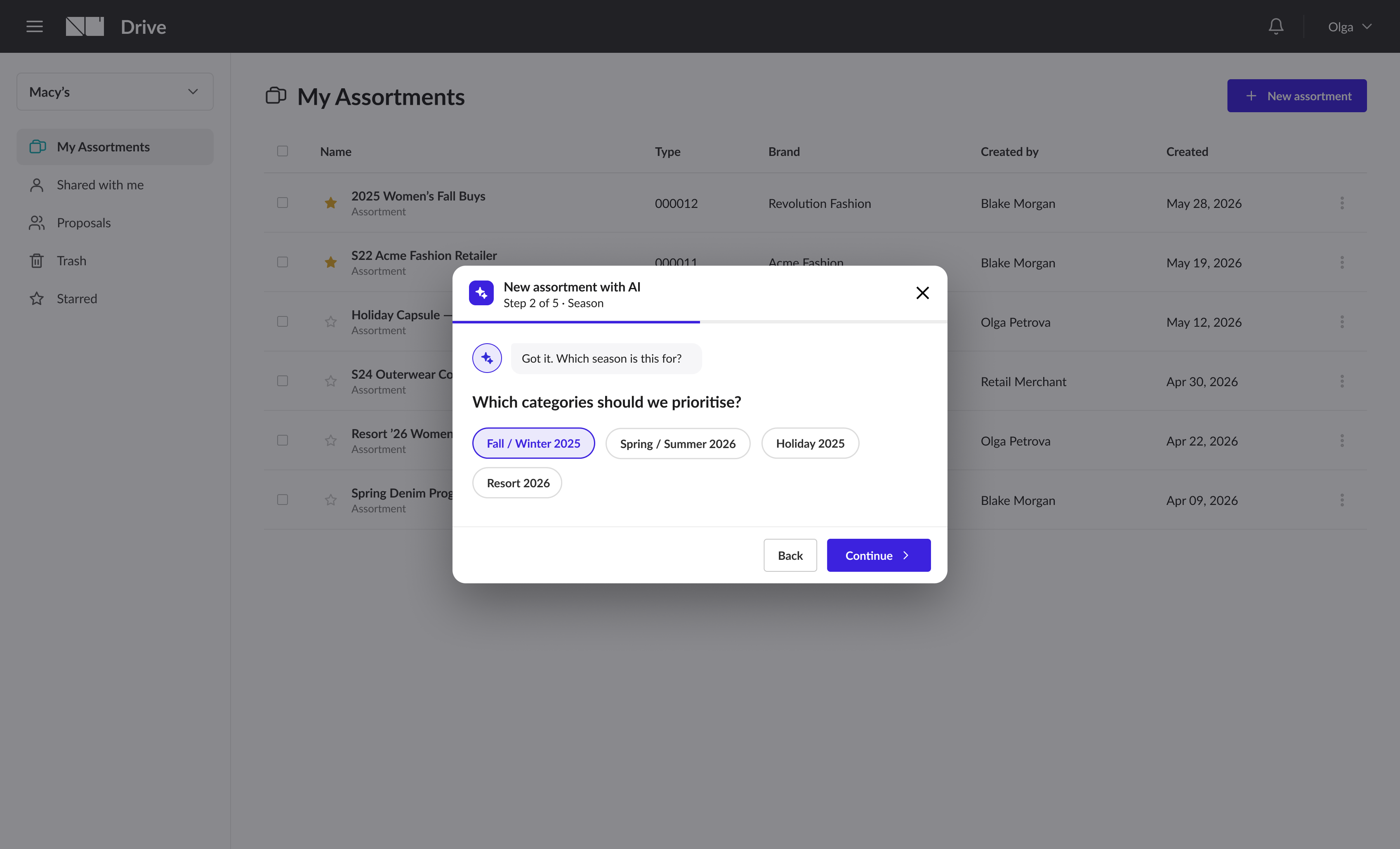Open Starred items list

pos(115,298)
